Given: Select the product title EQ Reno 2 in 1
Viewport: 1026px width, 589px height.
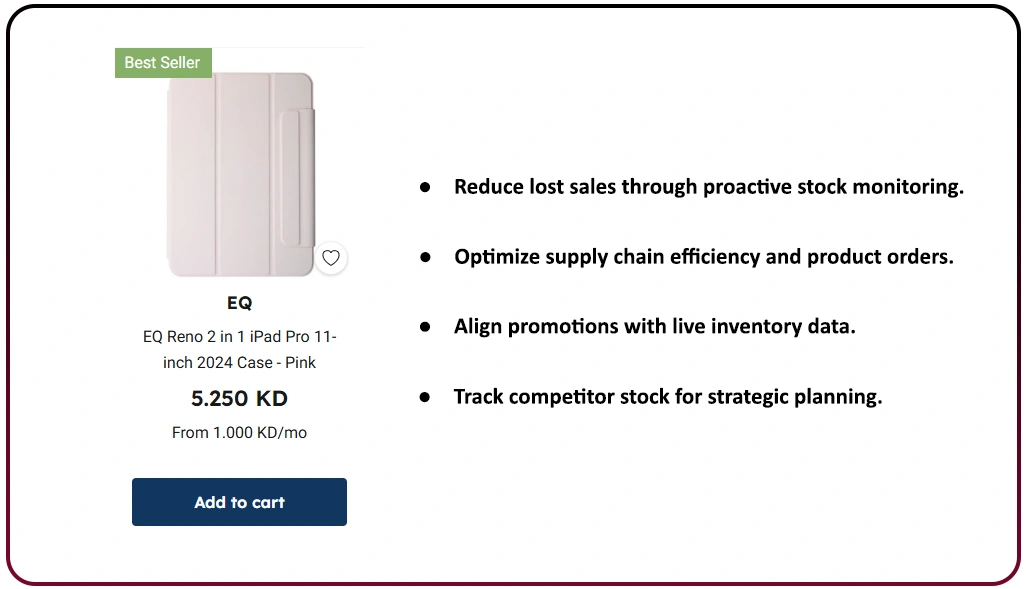Looking at the screenshot, I should (x=239, y=349).
